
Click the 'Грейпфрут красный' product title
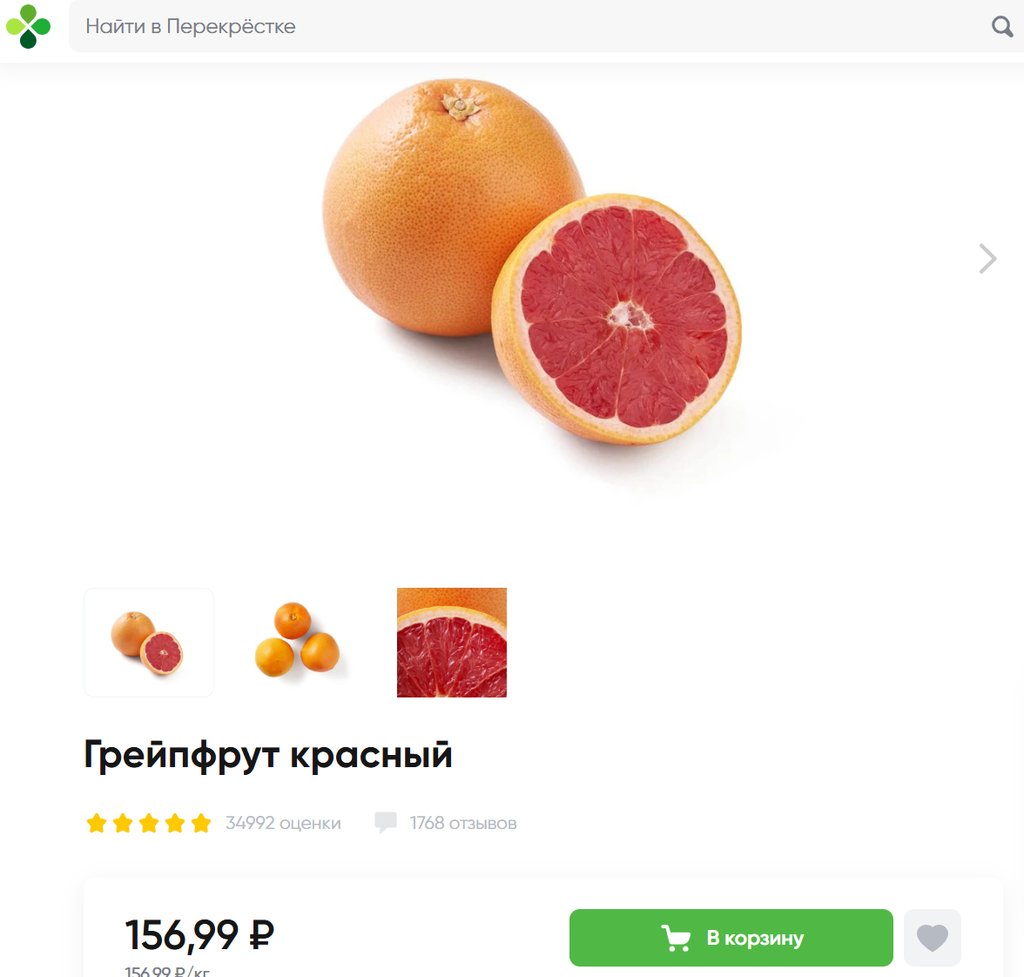[x=268, y=755]
